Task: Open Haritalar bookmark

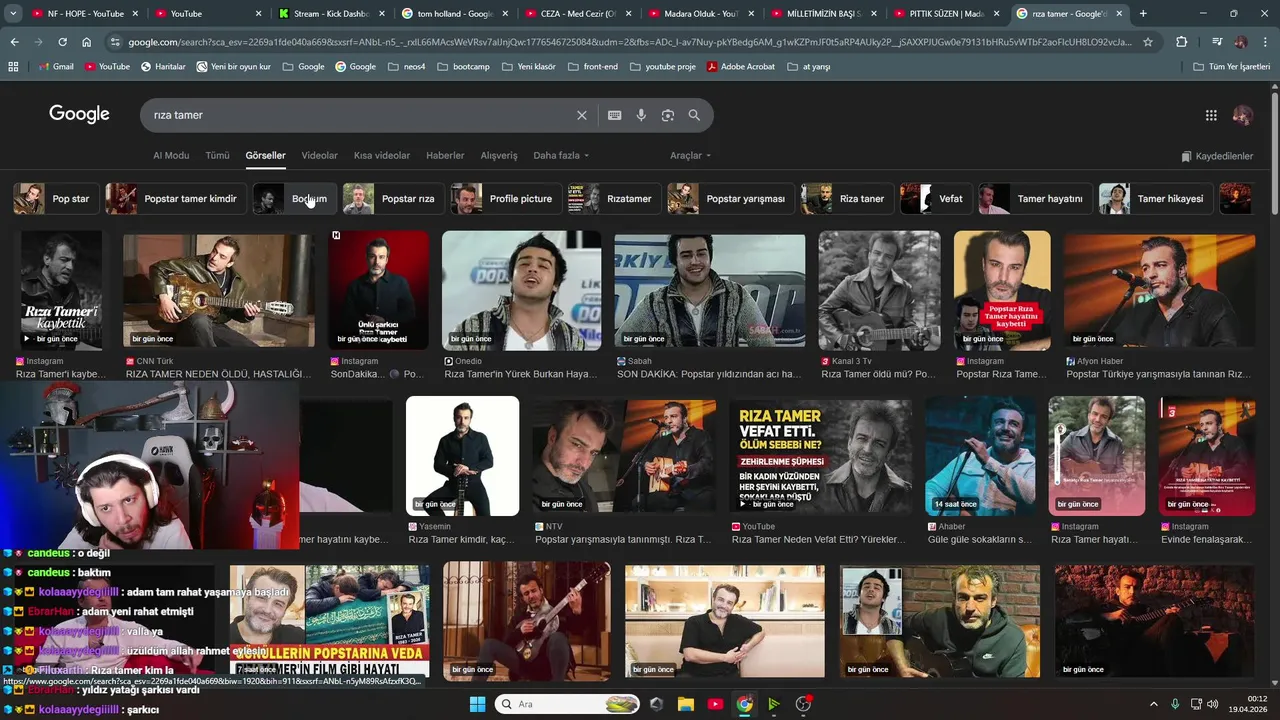Action: [x=163, y=66]
